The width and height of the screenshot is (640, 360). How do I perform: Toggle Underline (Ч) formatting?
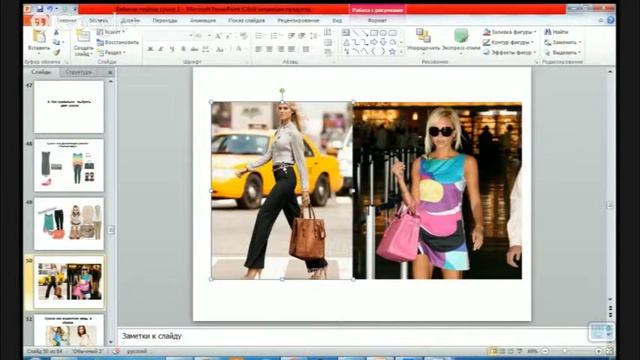coord(172,49)
